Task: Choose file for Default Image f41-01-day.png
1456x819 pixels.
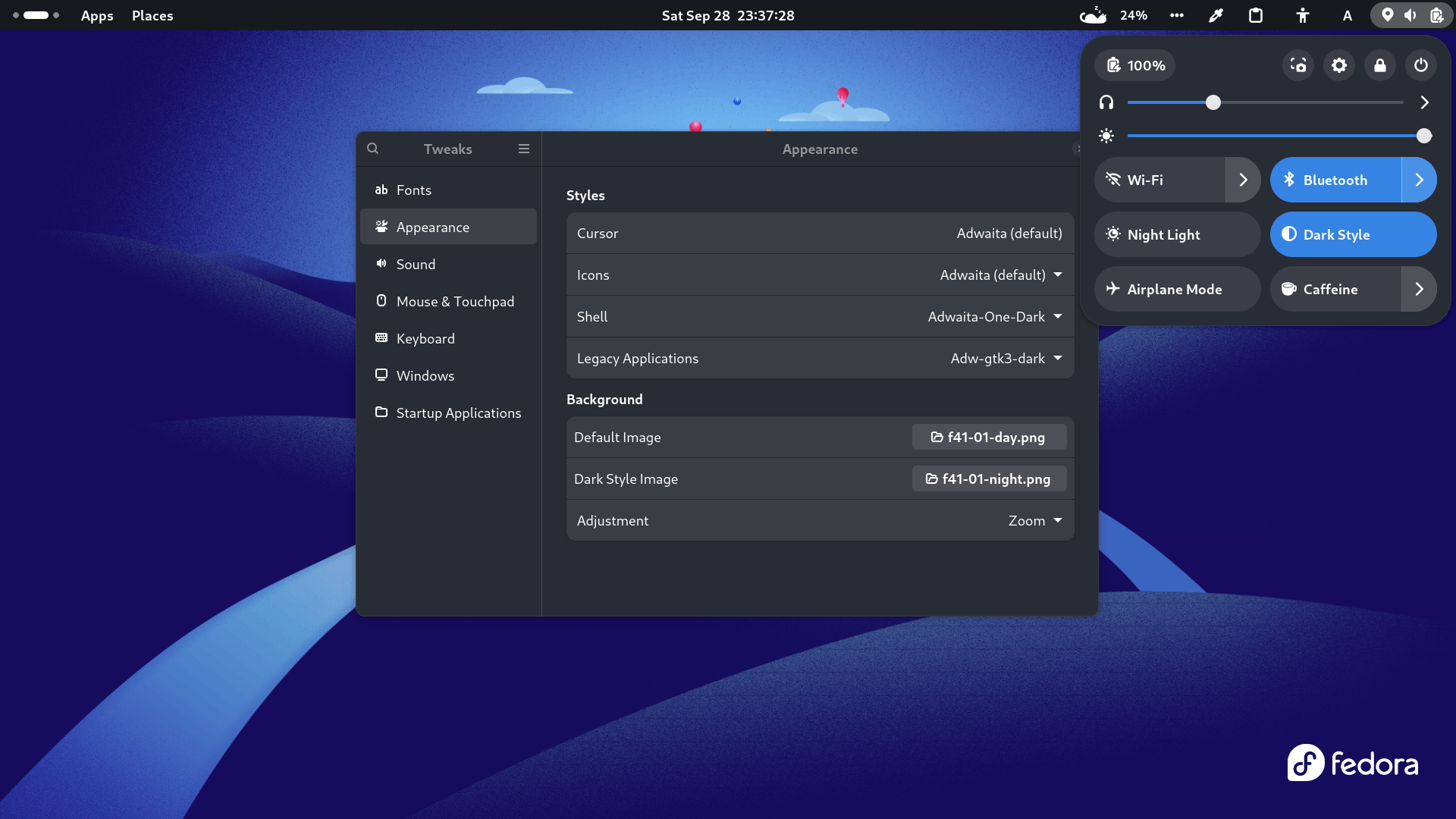Action: [x=988, y=437]
